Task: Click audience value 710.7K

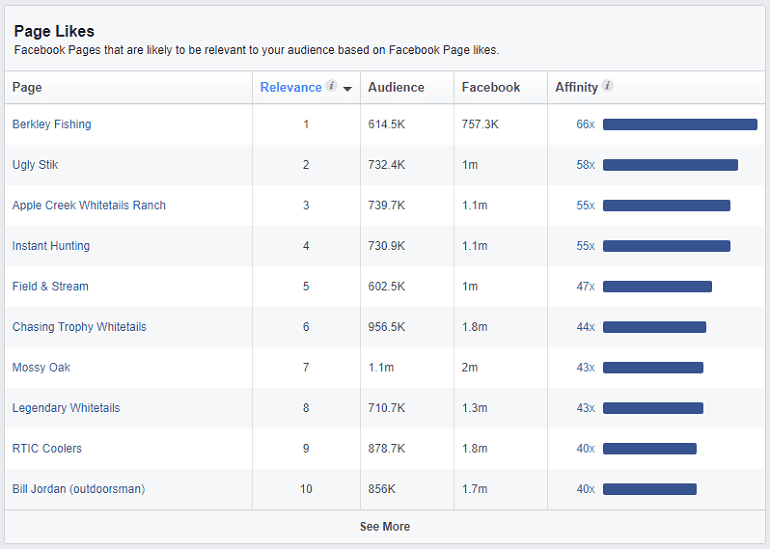Action: [x=386, y=408]
